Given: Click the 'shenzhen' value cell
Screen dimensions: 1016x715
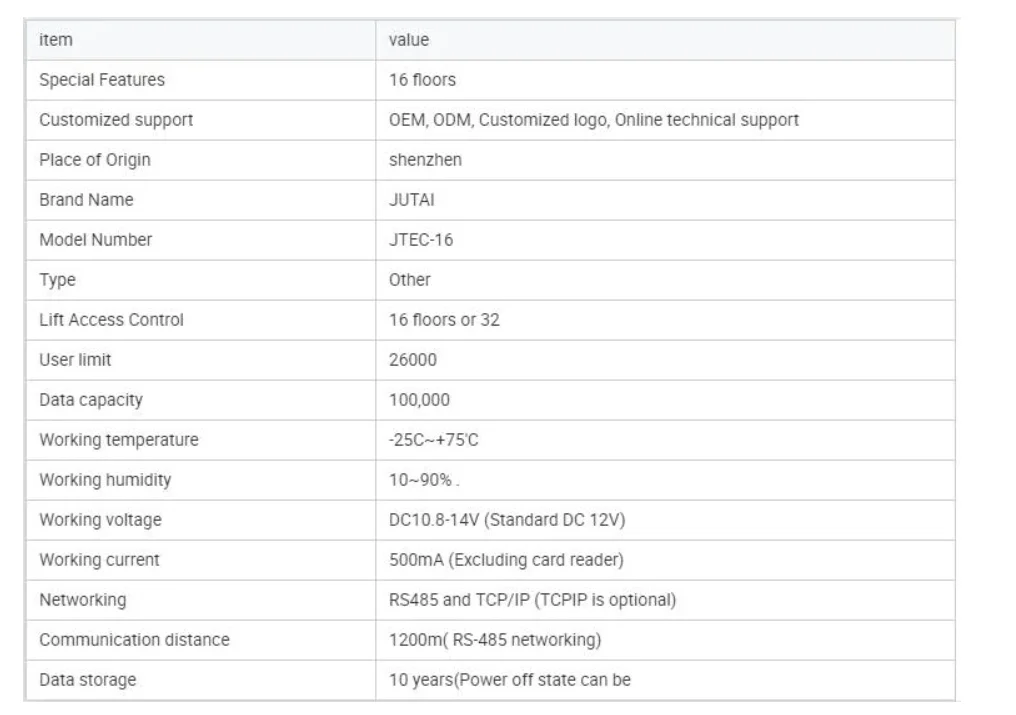Looking at the screenshot, I should [425, 160].
